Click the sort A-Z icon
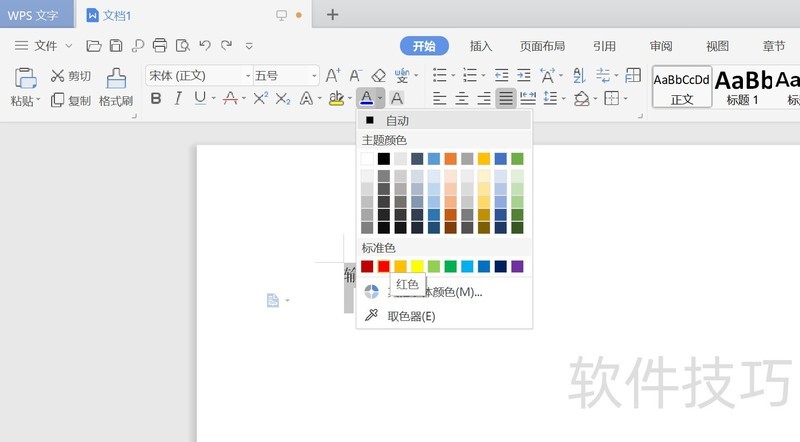The image size is (800, 442). [x=579, y=76]
